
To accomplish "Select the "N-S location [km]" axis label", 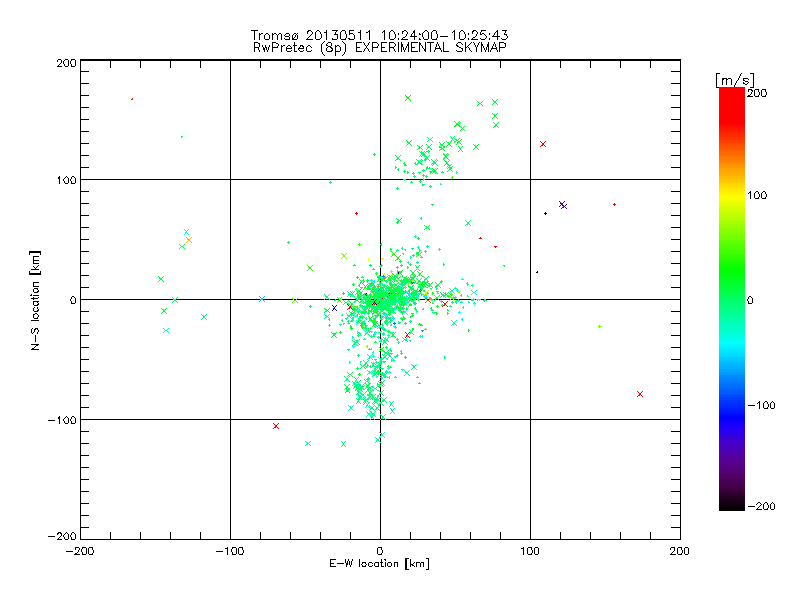I will pos(35,301).
